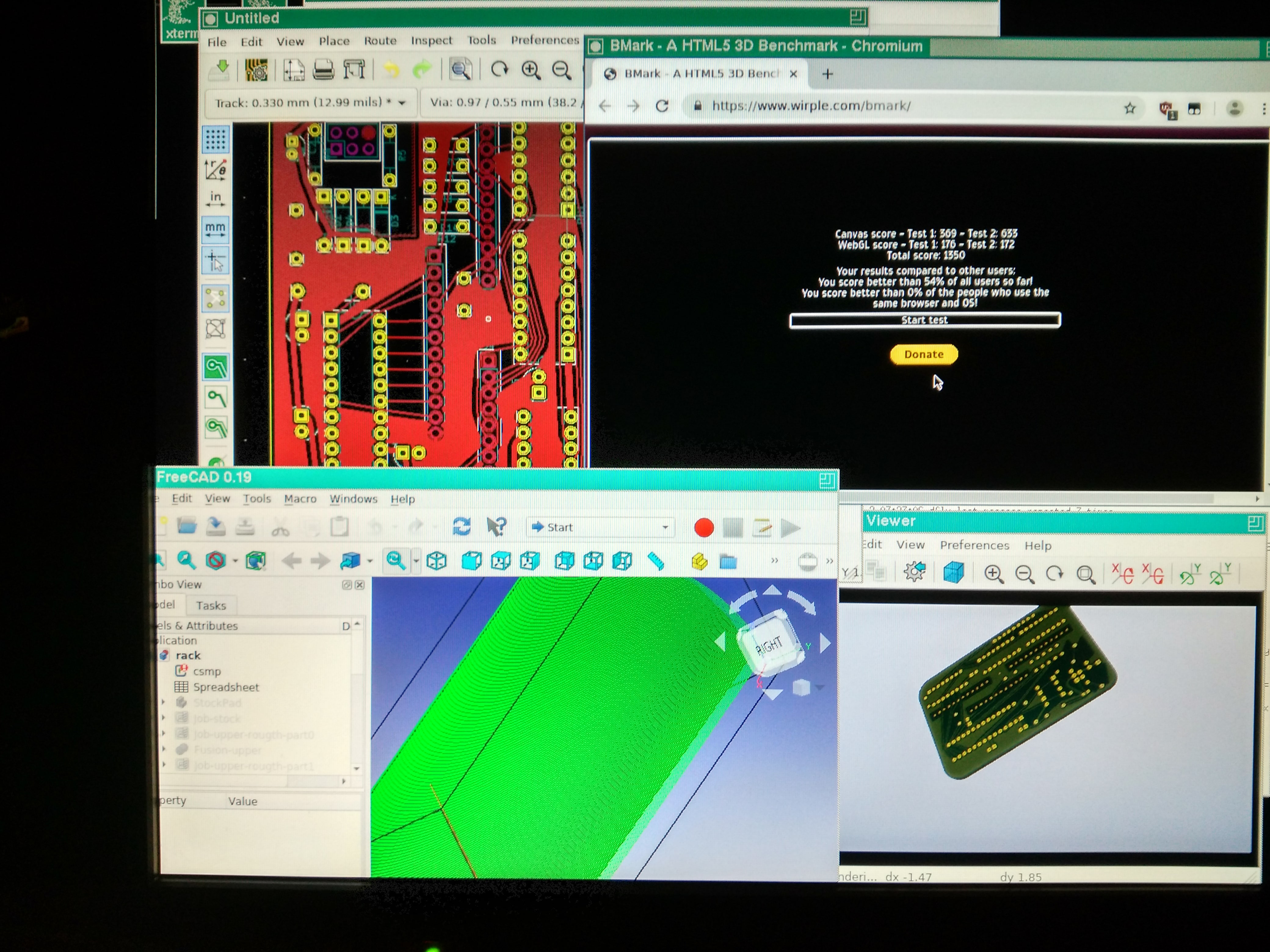This screenshot has width=1270, height=952.
Task: Click rotate X clockwise in 3D Viewer
Action: [x=1123, y=573]
